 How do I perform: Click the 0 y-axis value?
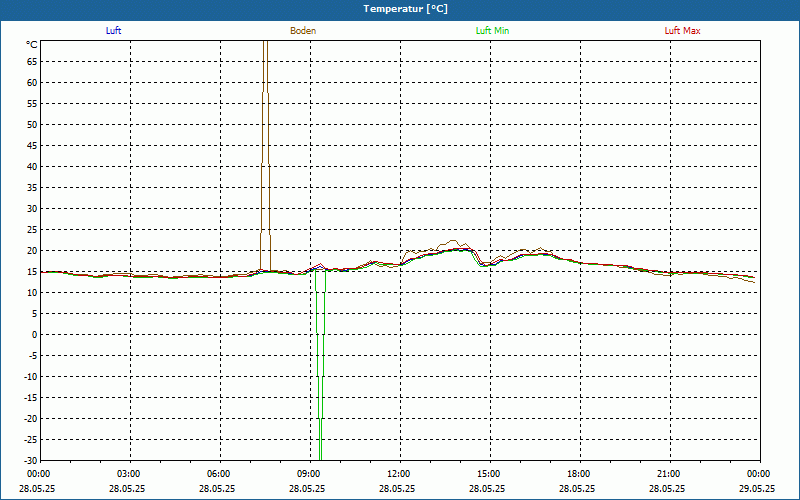point(35,335)
